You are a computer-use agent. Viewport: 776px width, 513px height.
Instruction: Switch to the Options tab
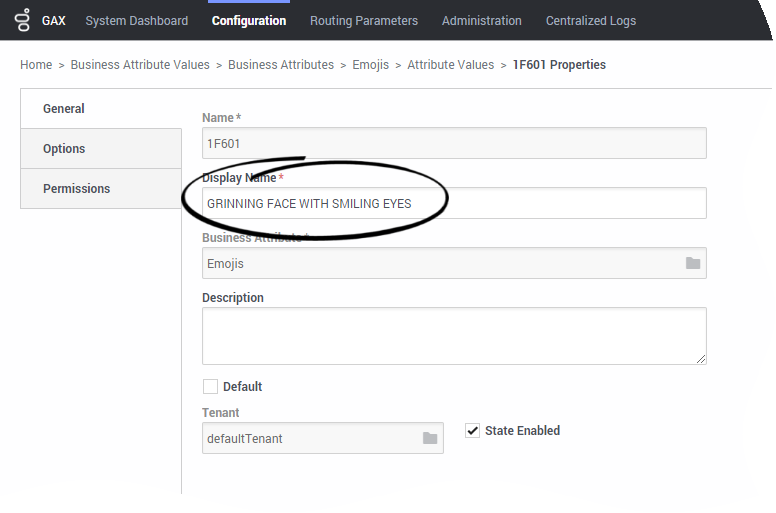[x=64, y=149]
